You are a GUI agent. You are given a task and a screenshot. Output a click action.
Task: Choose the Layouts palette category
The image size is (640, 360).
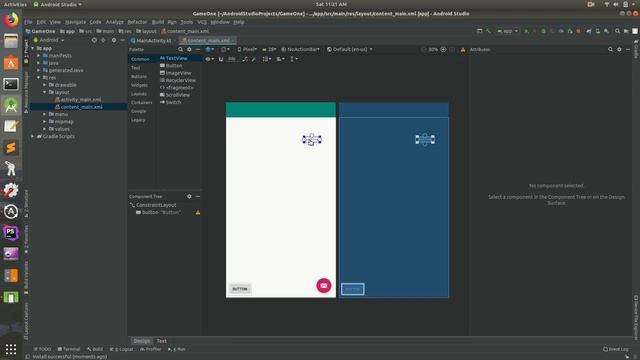coord(139,94)
